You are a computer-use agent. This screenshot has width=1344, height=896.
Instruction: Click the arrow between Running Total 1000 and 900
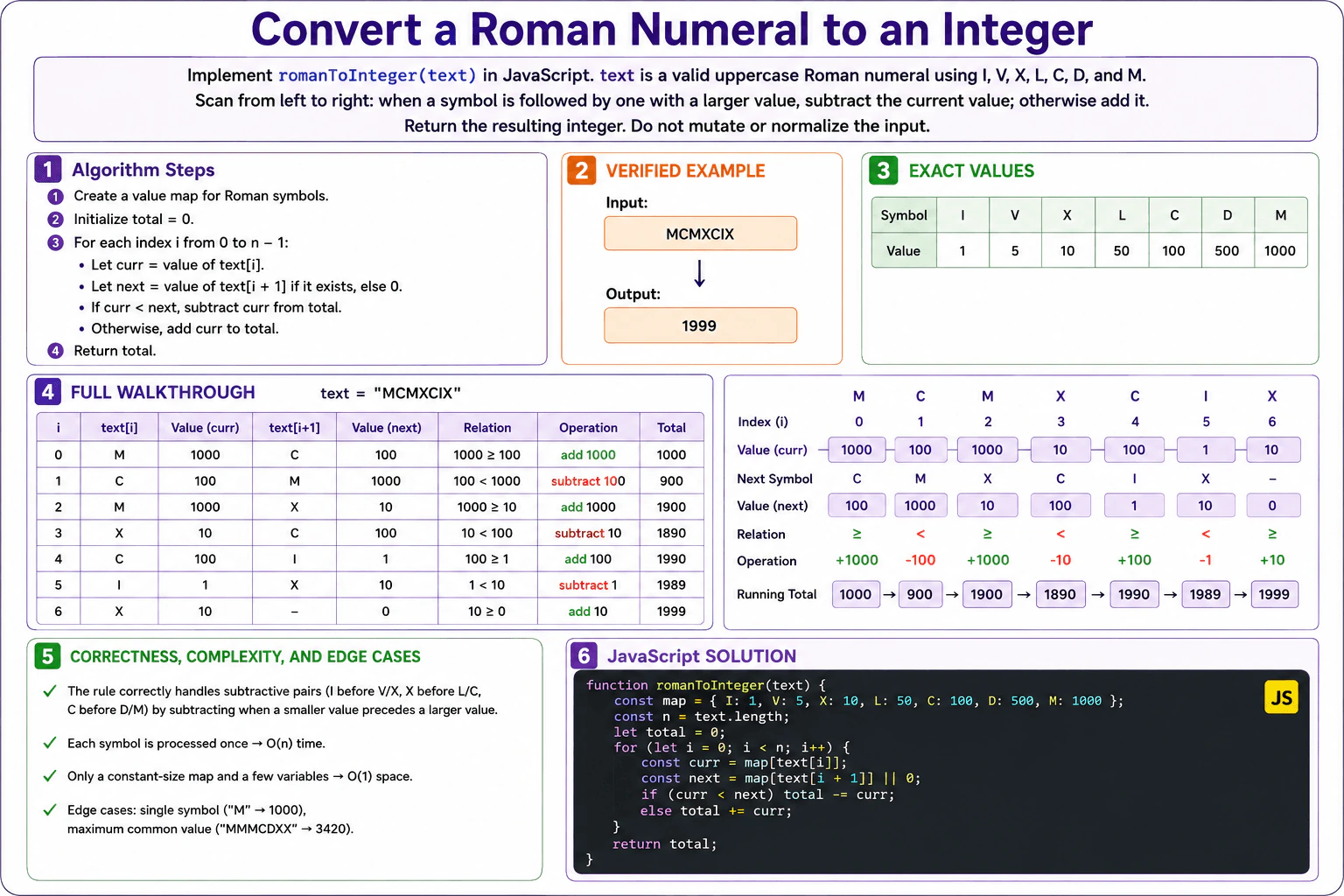click(x=889, y=595)
